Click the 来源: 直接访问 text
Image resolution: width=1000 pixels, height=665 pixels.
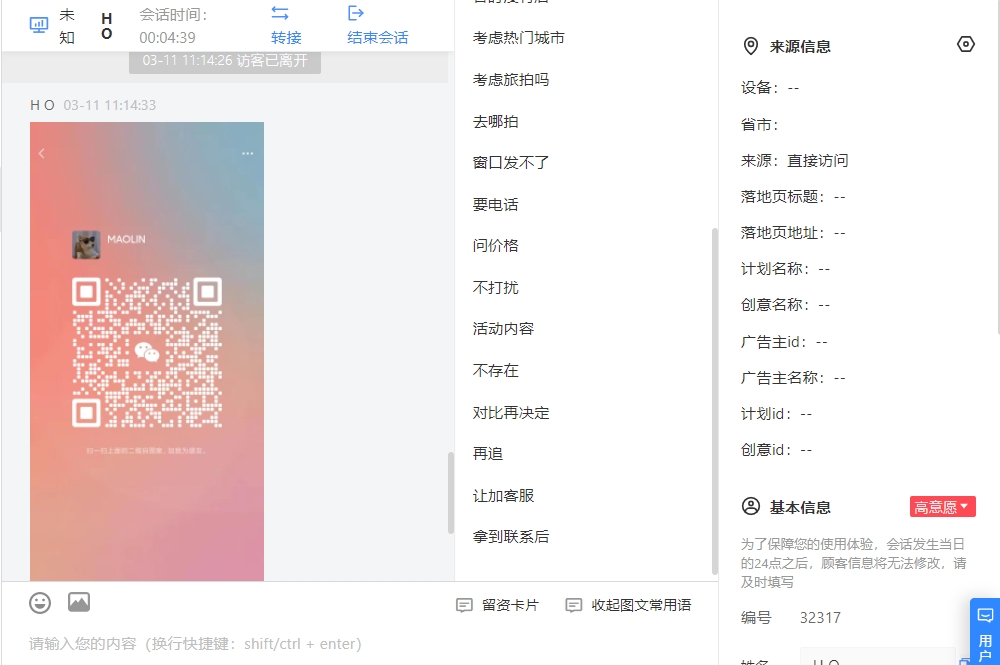[x=794, y=161]
